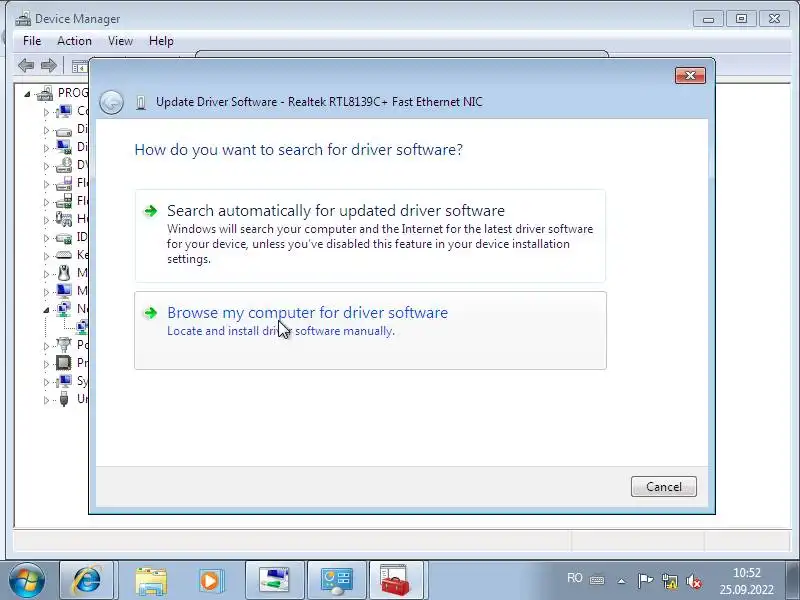Click the network warning tray icon
The image size is (800, 600).
point(669,581)
